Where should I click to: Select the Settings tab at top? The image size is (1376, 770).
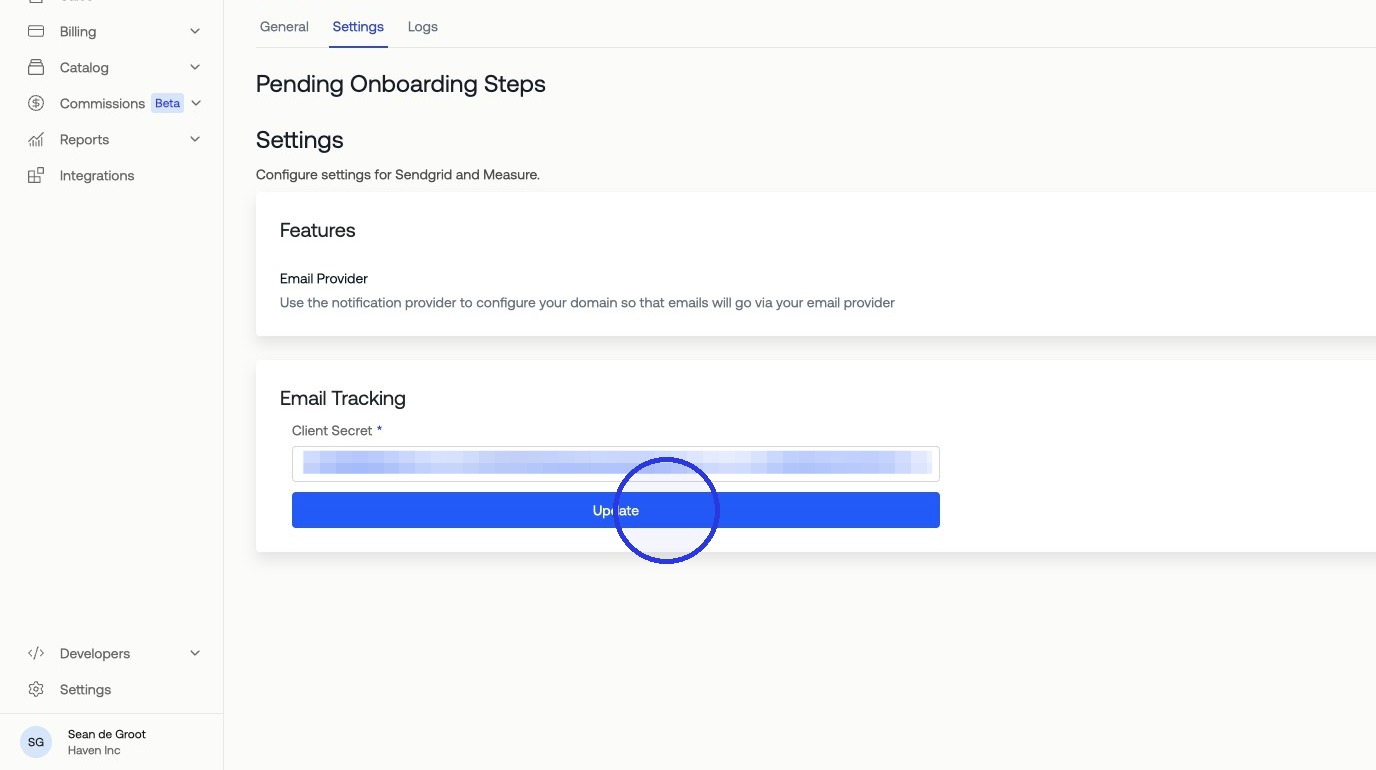358,27
